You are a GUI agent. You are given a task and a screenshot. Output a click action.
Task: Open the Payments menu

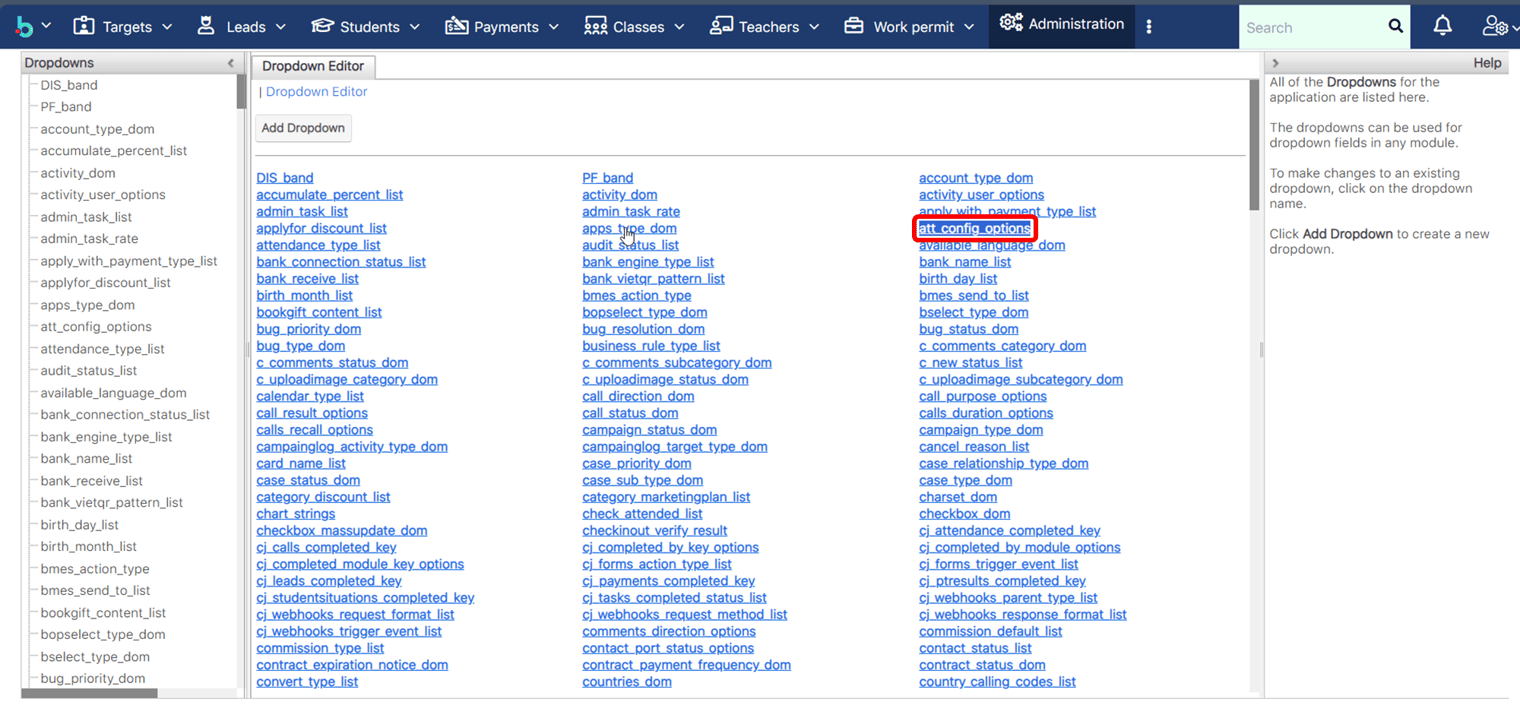click(501, 27)
